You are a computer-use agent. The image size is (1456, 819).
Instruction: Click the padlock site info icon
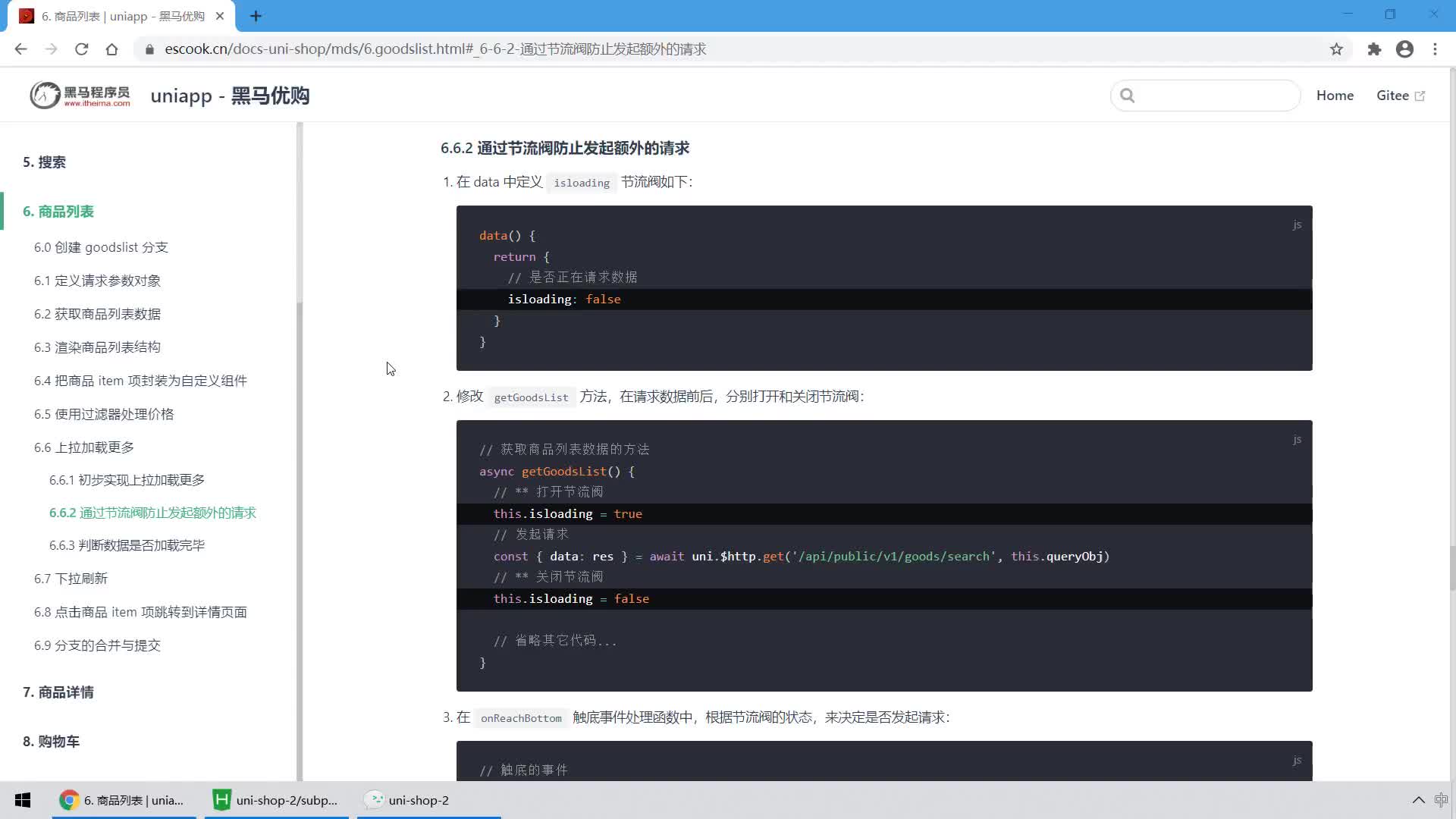[149, 49]
